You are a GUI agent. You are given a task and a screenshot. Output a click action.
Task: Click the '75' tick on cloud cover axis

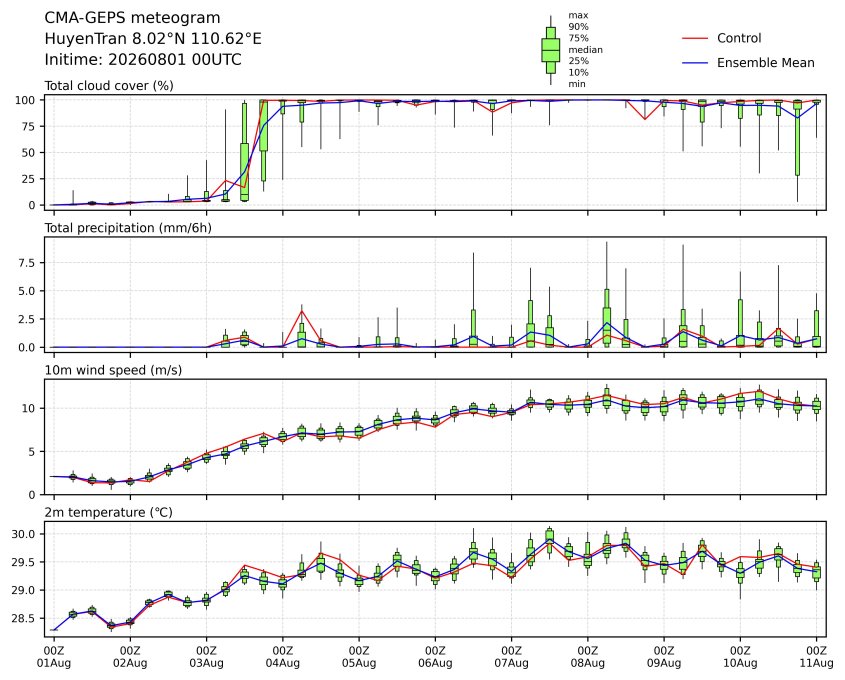tap(28, 127)
